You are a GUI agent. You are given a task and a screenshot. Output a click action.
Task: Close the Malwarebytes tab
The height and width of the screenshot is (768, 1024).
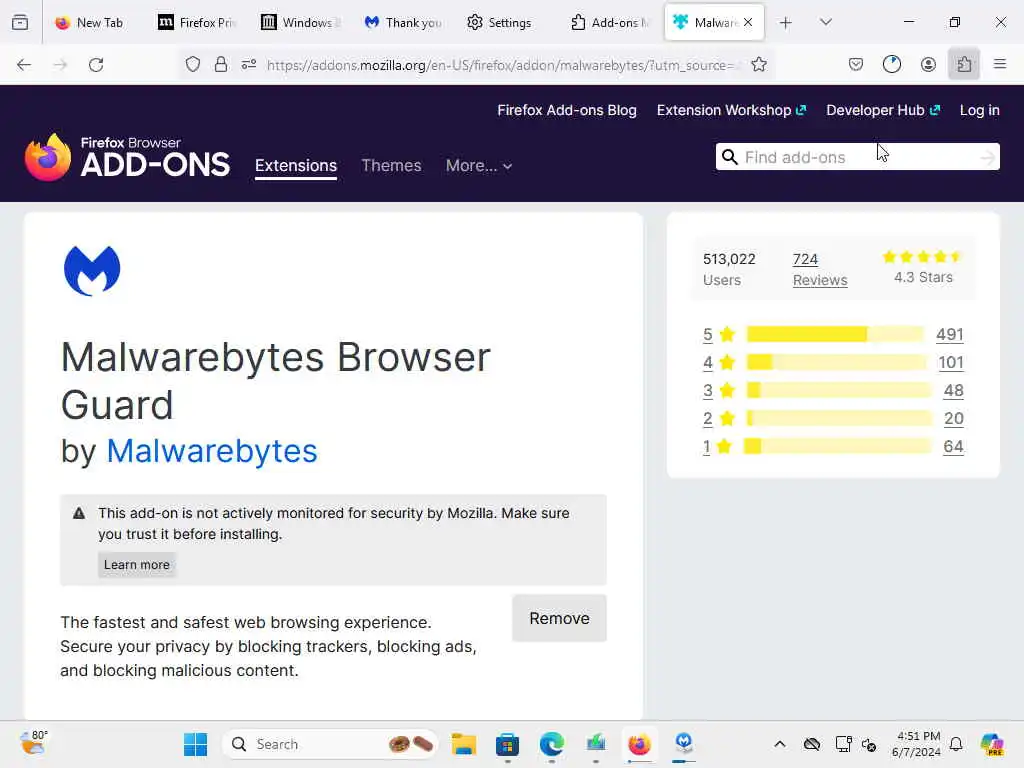click(x=748, y=22)
